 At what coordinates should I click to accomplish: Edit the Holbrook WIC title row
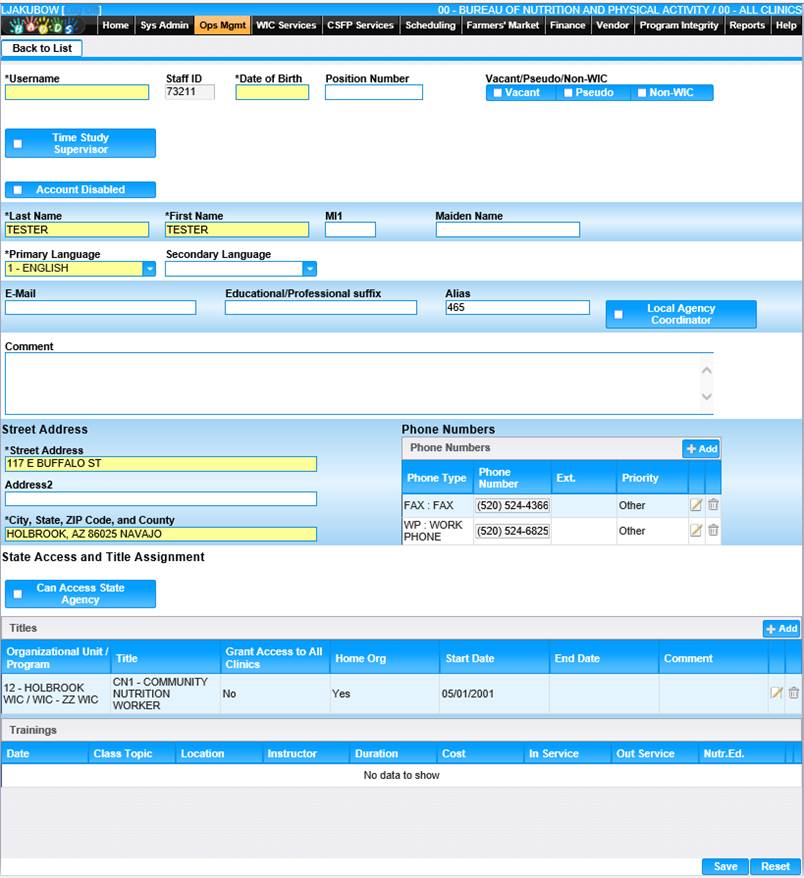776,693
